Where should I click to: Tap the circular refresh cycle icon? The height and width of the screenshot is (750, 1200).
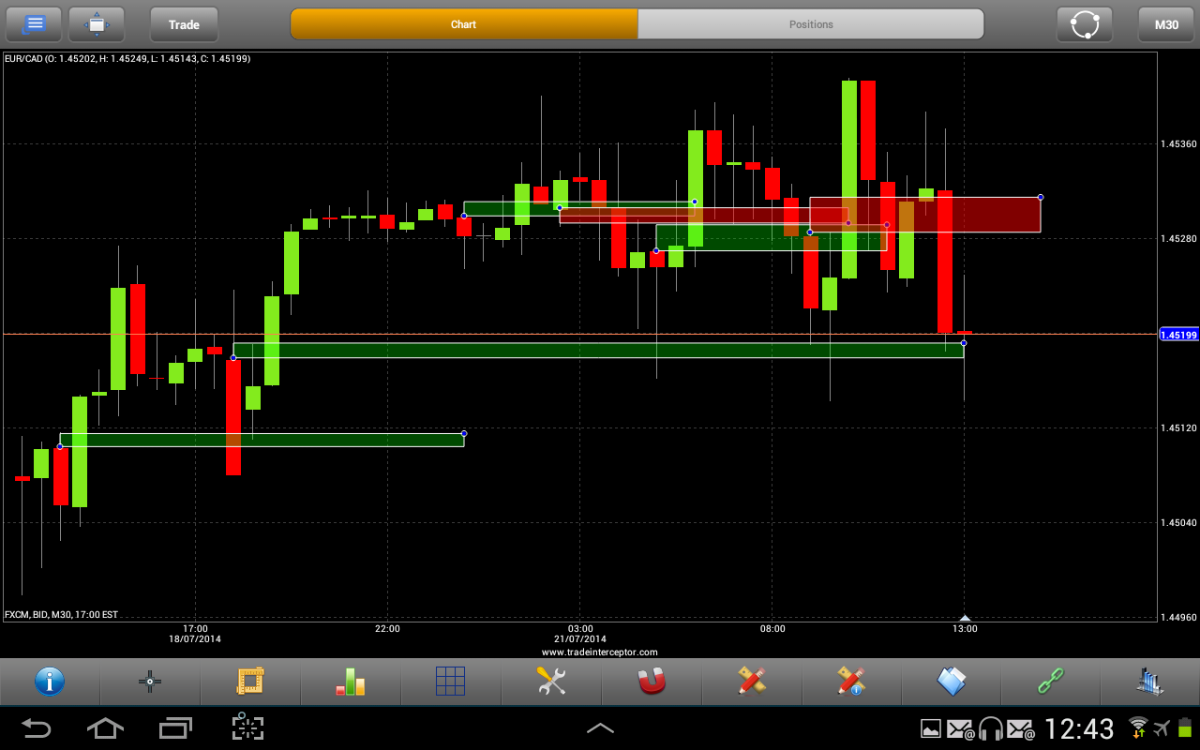pyautogui.click(x=1085, y=24)
